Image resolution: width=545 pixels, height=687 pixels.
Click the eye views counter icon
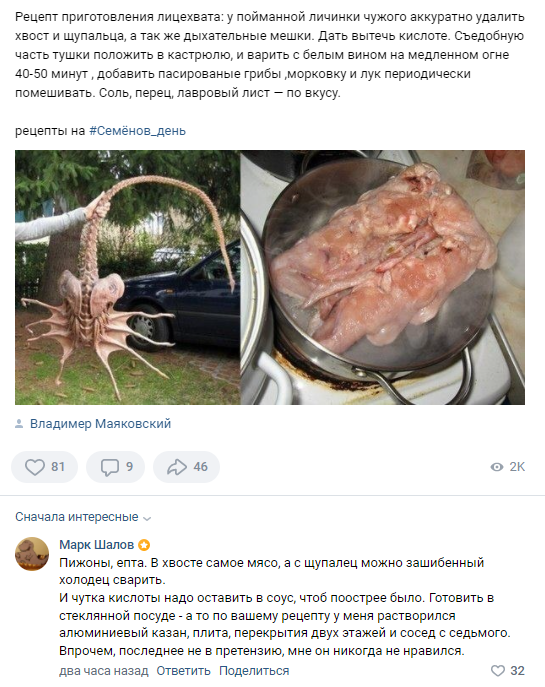pos(497,467)
